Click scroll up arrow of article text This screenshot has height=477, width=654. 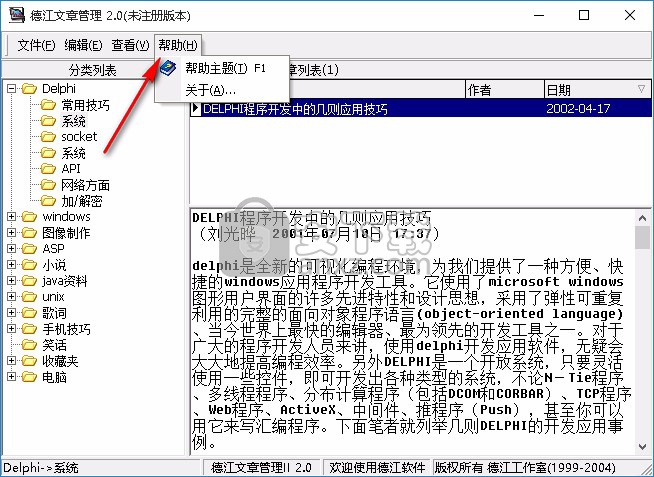click(642, 218)
